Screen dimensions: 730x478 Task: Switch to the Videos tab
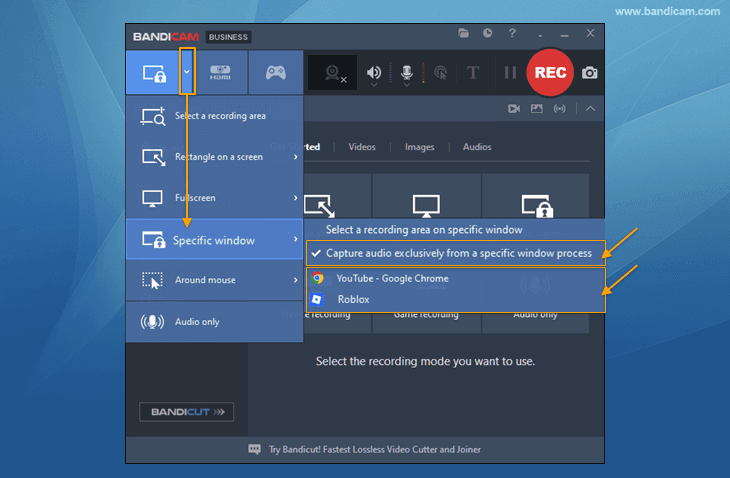tap(362, 147)
